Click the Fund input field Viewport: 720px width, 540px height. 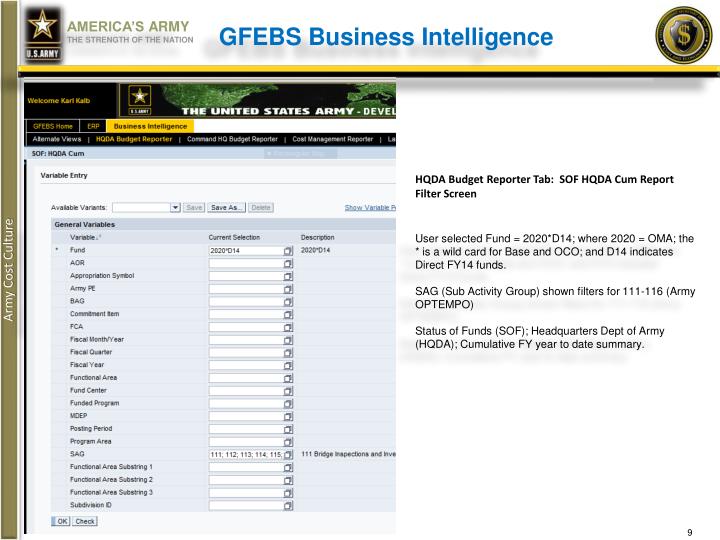click(246, 251)
